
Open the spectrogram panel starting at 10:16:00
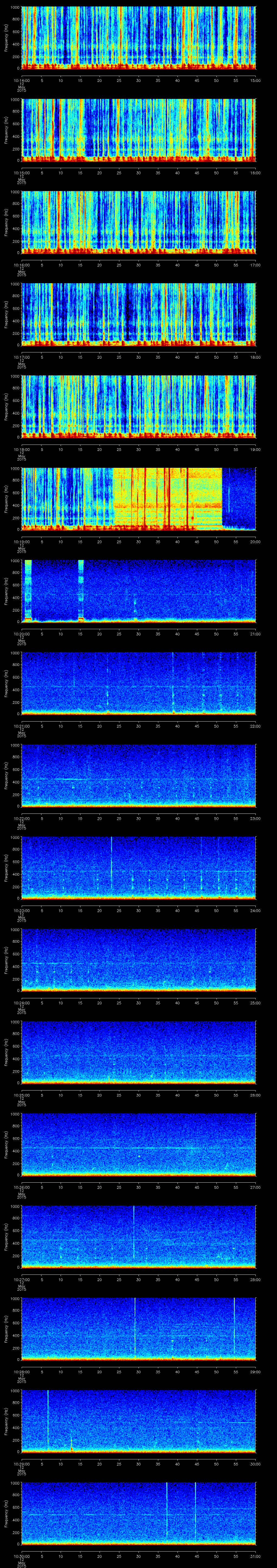(x=139, y=222)
